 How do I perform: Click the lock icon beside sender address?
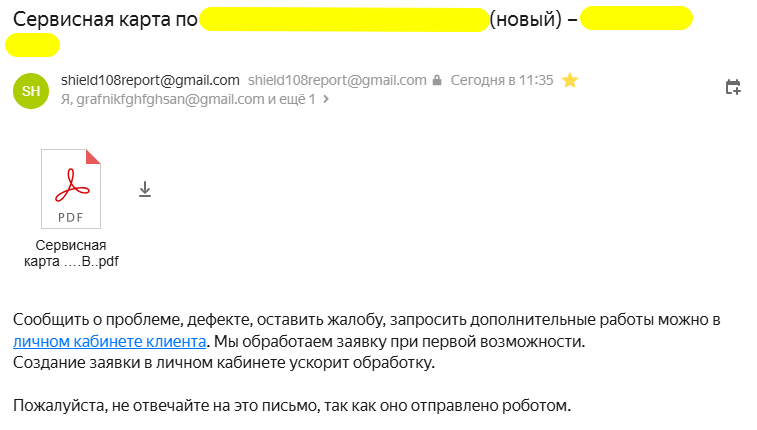437,81
